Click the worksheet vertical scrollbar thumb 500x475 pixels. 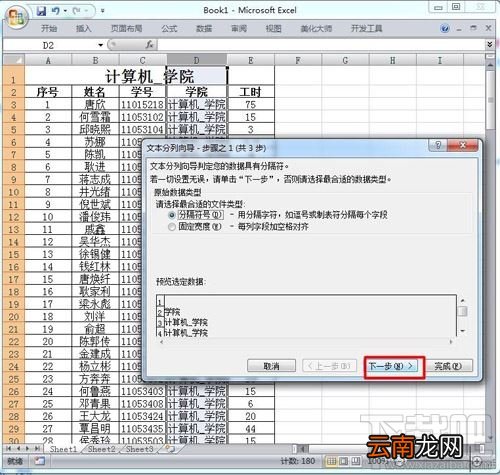(490, 100)
